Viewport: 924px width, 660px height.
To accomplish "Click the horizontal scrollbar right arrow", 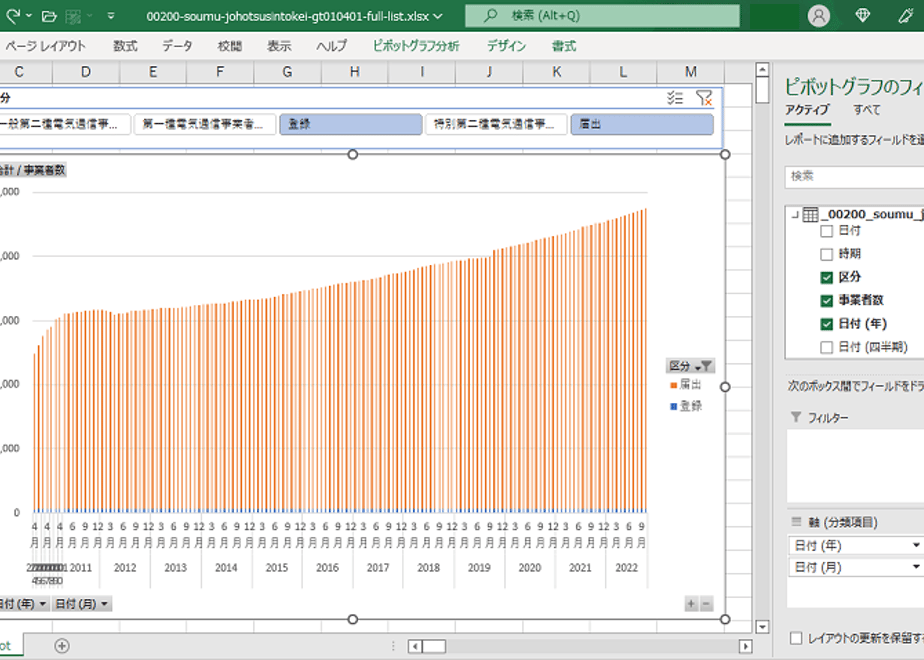I will tap(745, 646).
